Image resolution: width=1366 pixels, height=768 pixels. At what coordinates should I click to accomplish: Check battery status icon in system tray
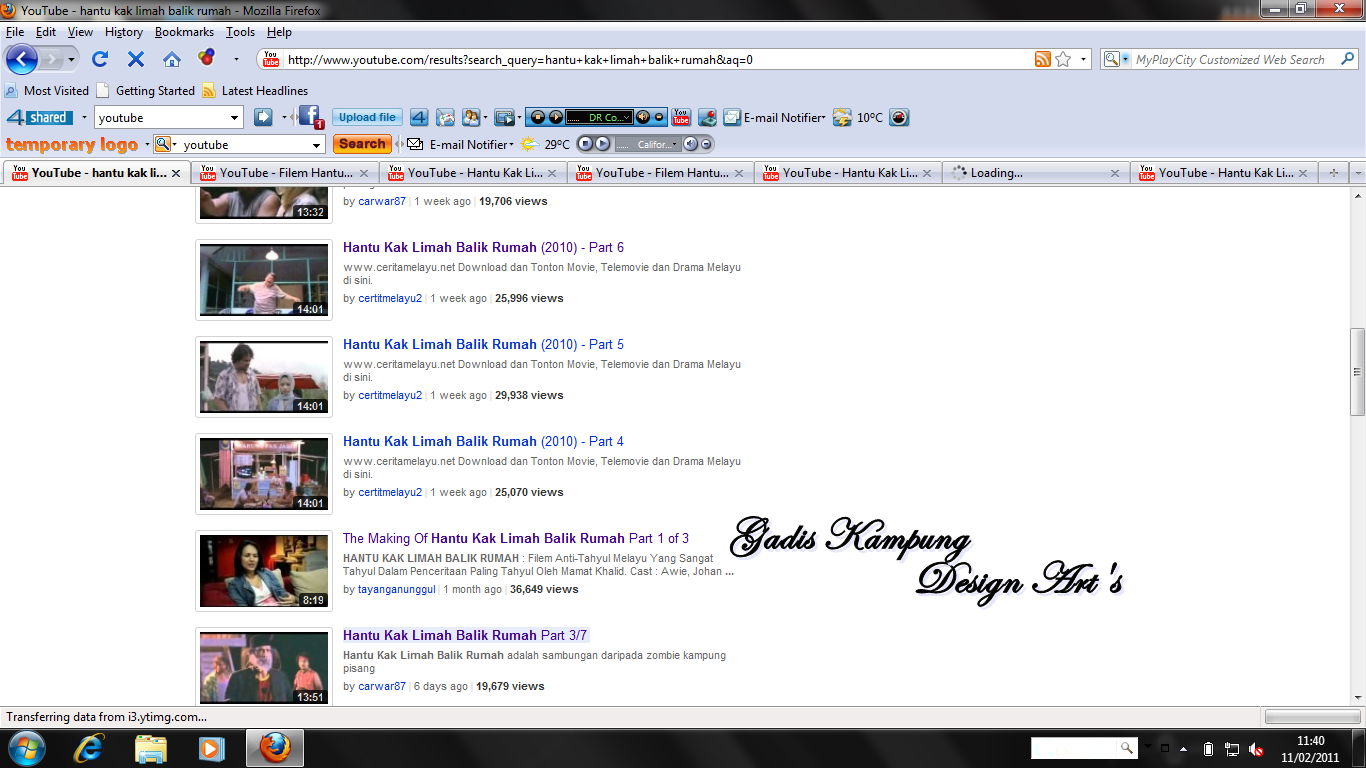[1208, 749]
